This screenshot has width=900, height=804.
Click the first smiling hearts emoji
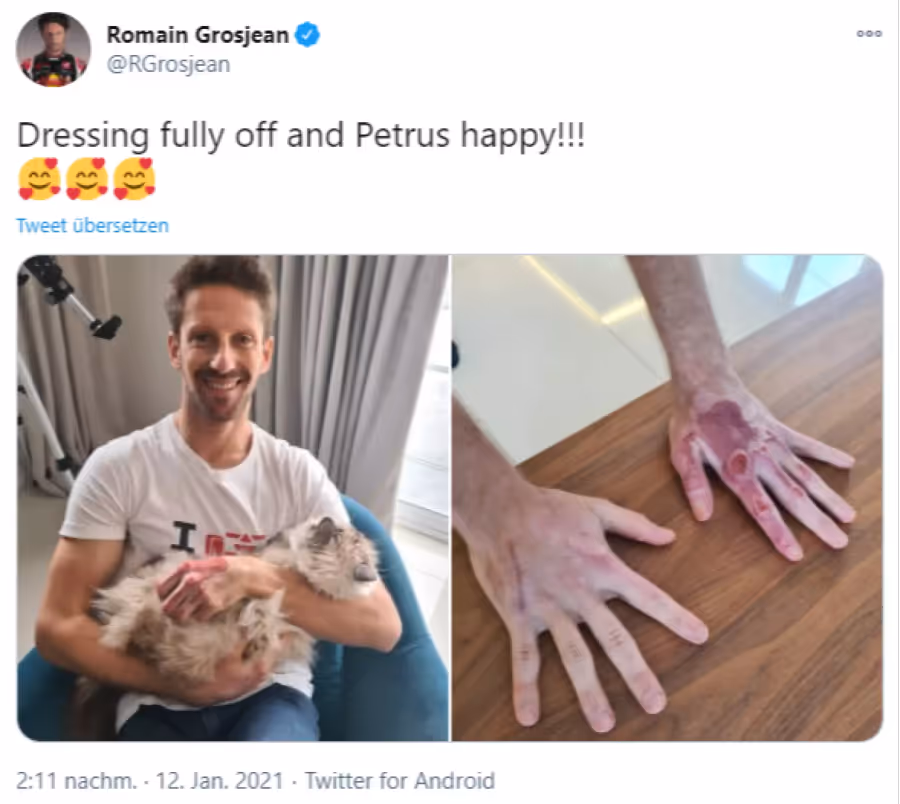point(39,179)
